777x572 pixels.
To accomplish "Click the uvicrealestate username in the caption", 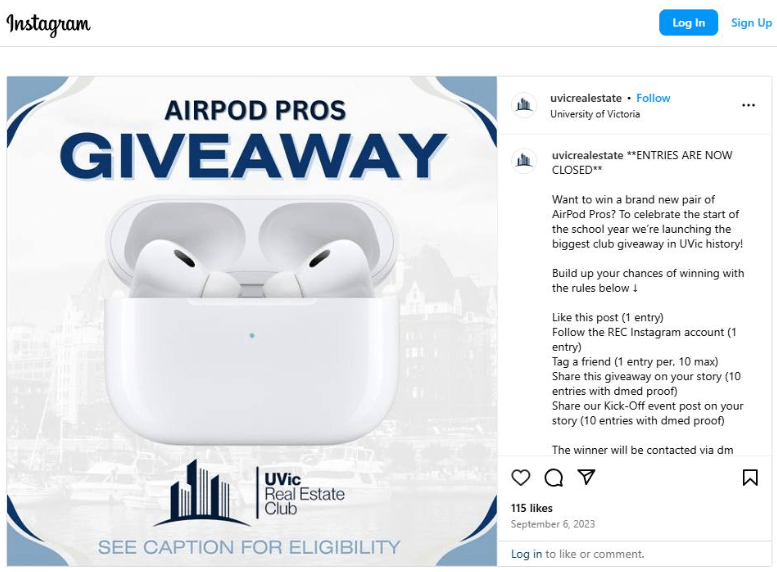I will click(587, 155).
